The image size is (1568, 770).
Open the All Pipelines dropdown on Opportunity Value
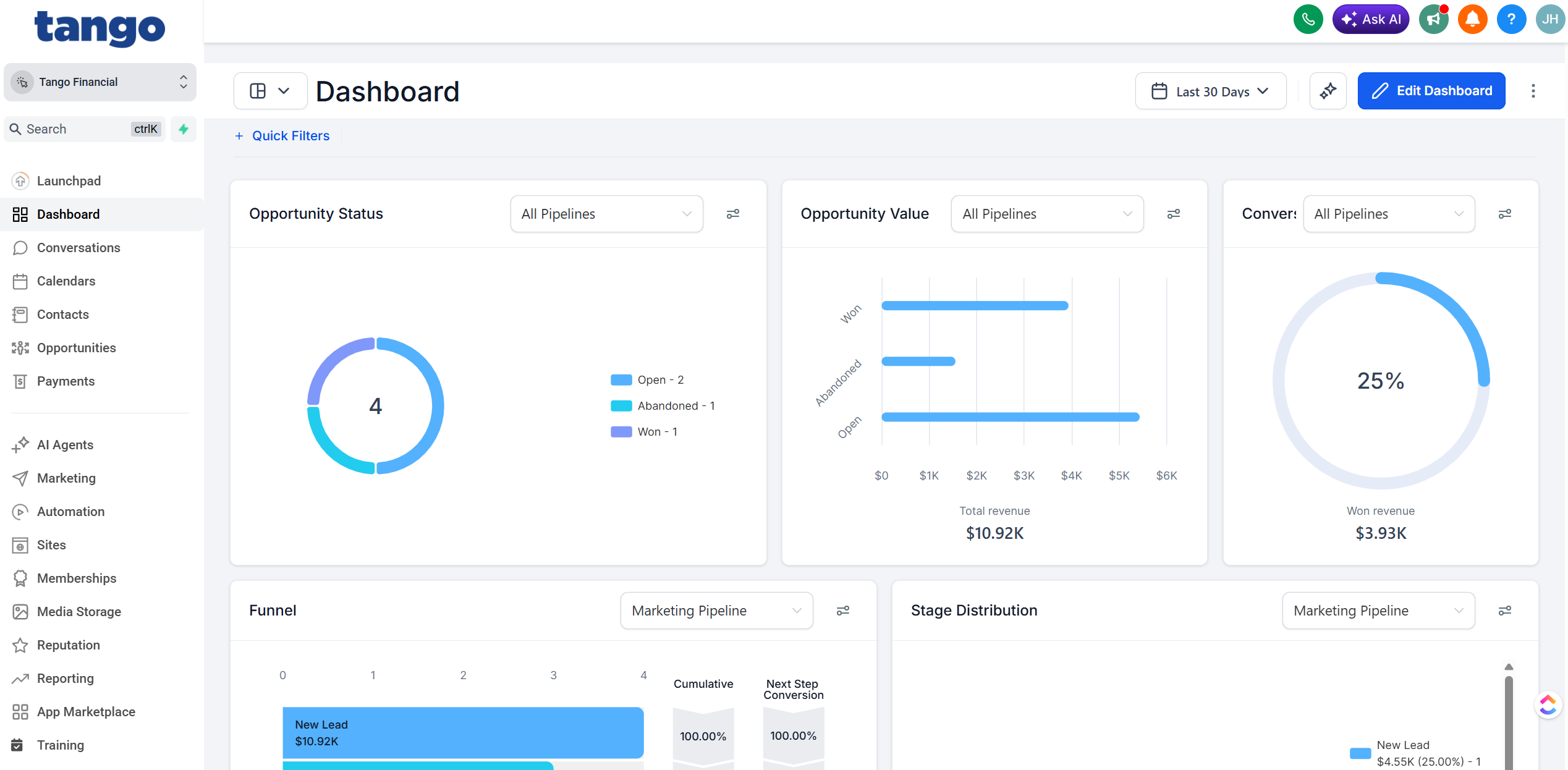(1047, 213)
